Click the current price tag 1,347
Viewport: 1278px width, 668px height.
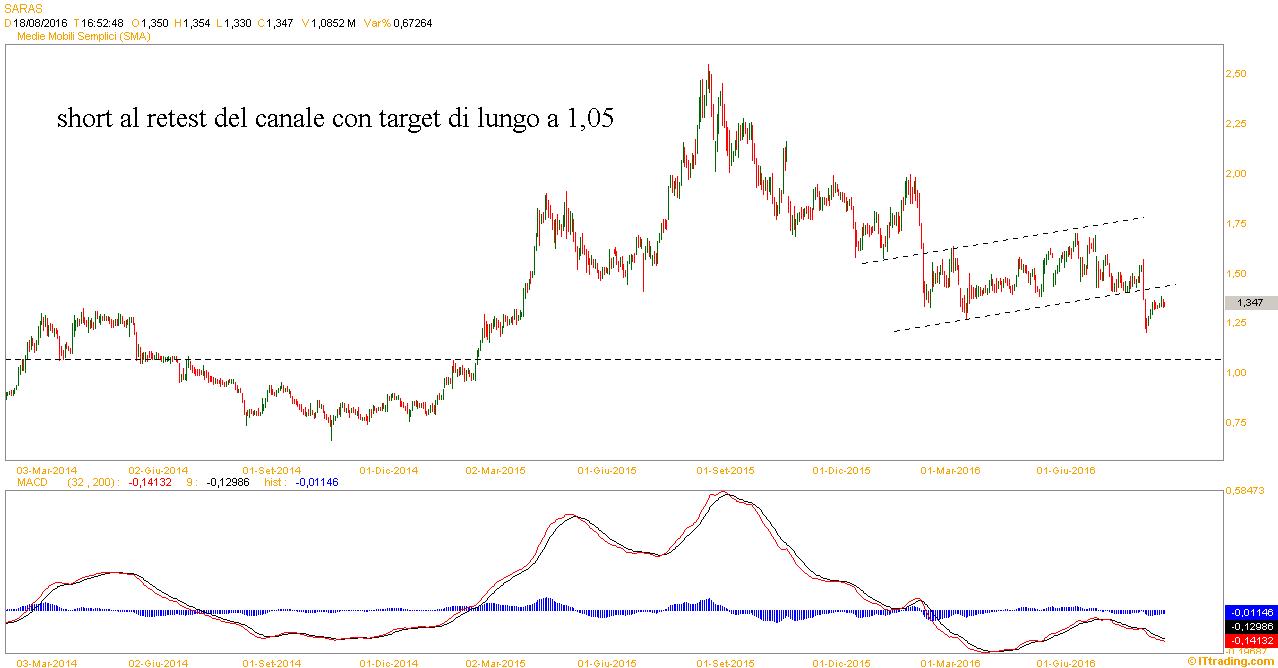(1250, 302)
